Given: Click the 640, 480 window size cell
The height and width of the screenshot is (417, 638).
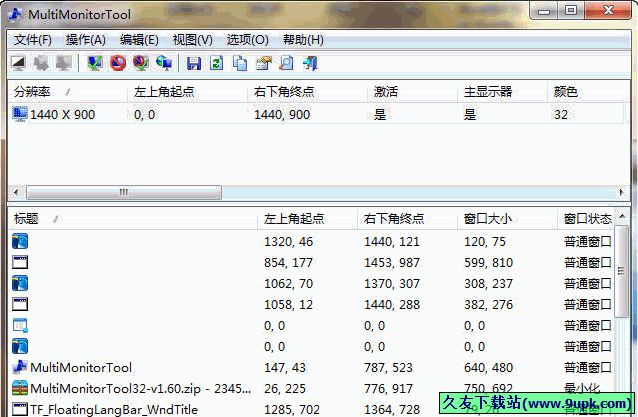Looking at the screenshot, I should click(x=489, y=368).
